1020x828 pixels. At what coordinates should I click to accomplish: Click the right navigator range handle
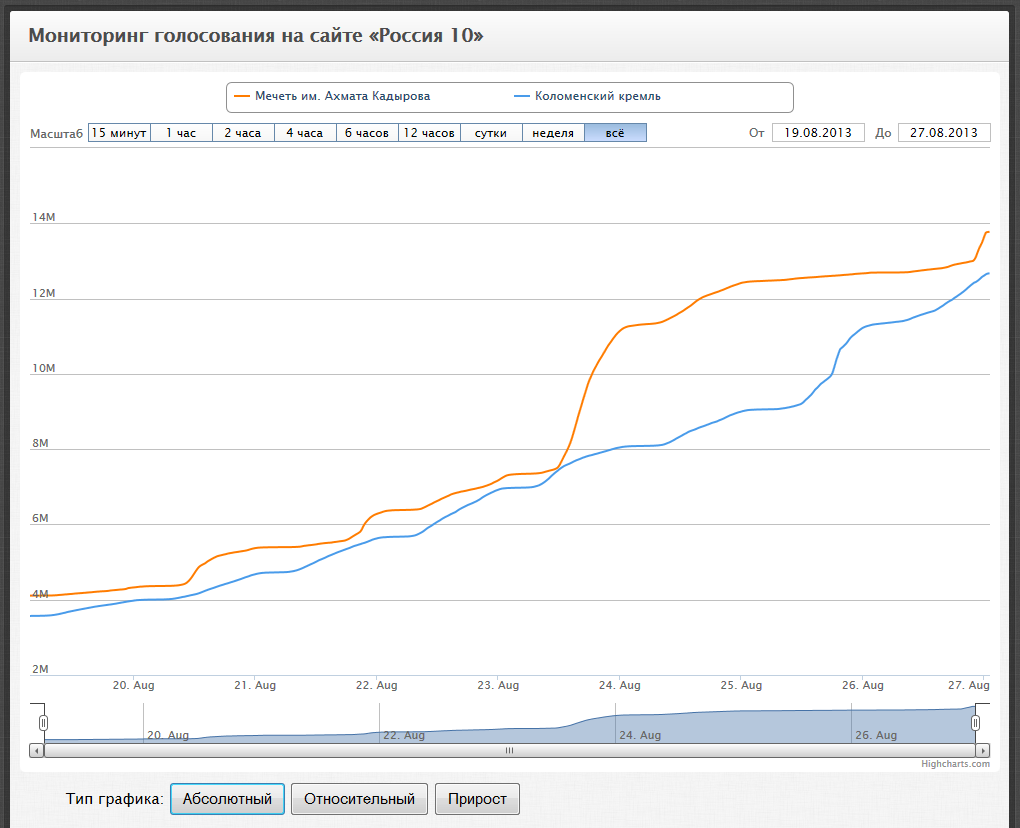(975, 723)
